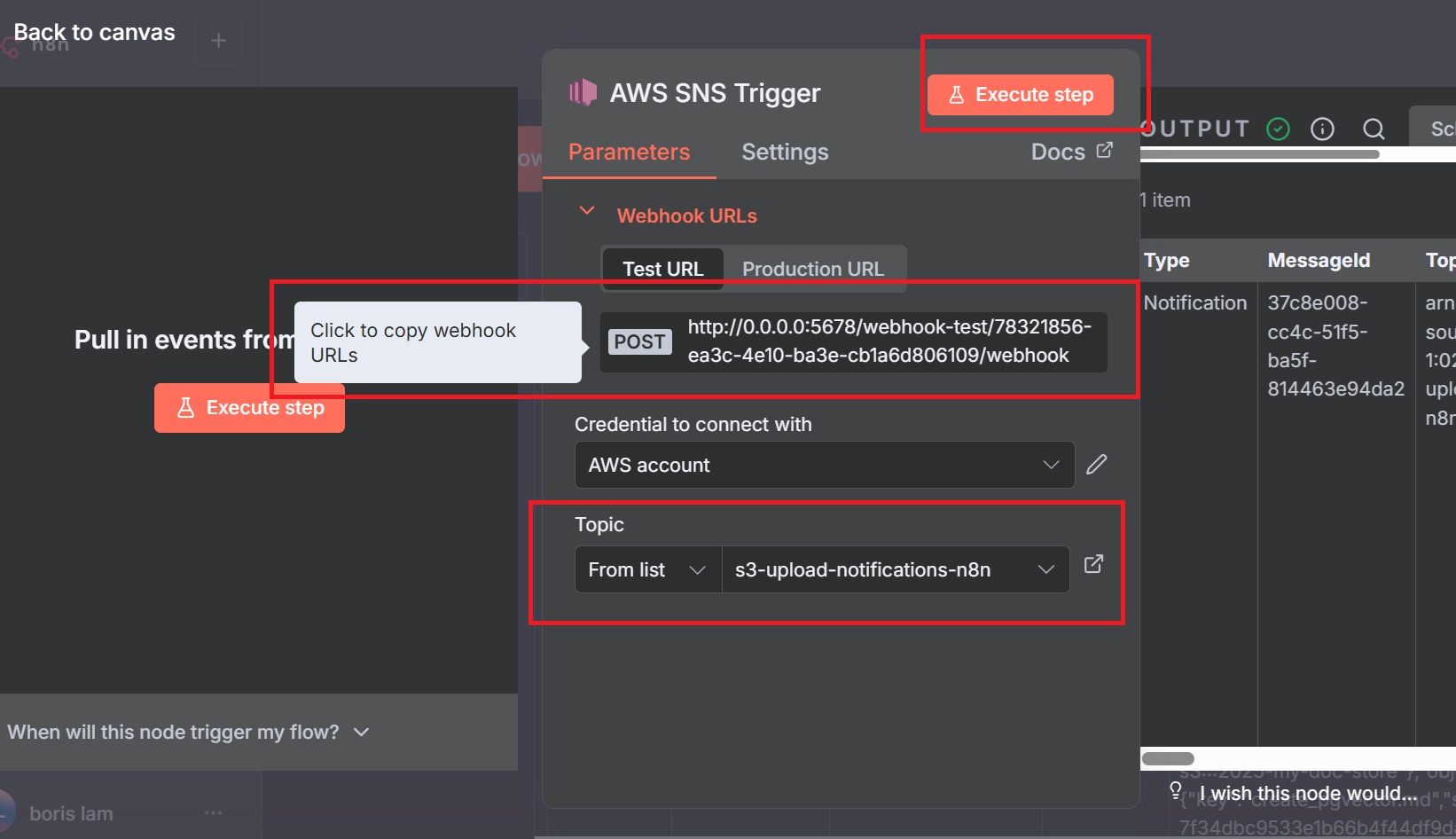Click the POST method badge
This screenshot has width=1456, height=839.
click(x=639, y=341)
